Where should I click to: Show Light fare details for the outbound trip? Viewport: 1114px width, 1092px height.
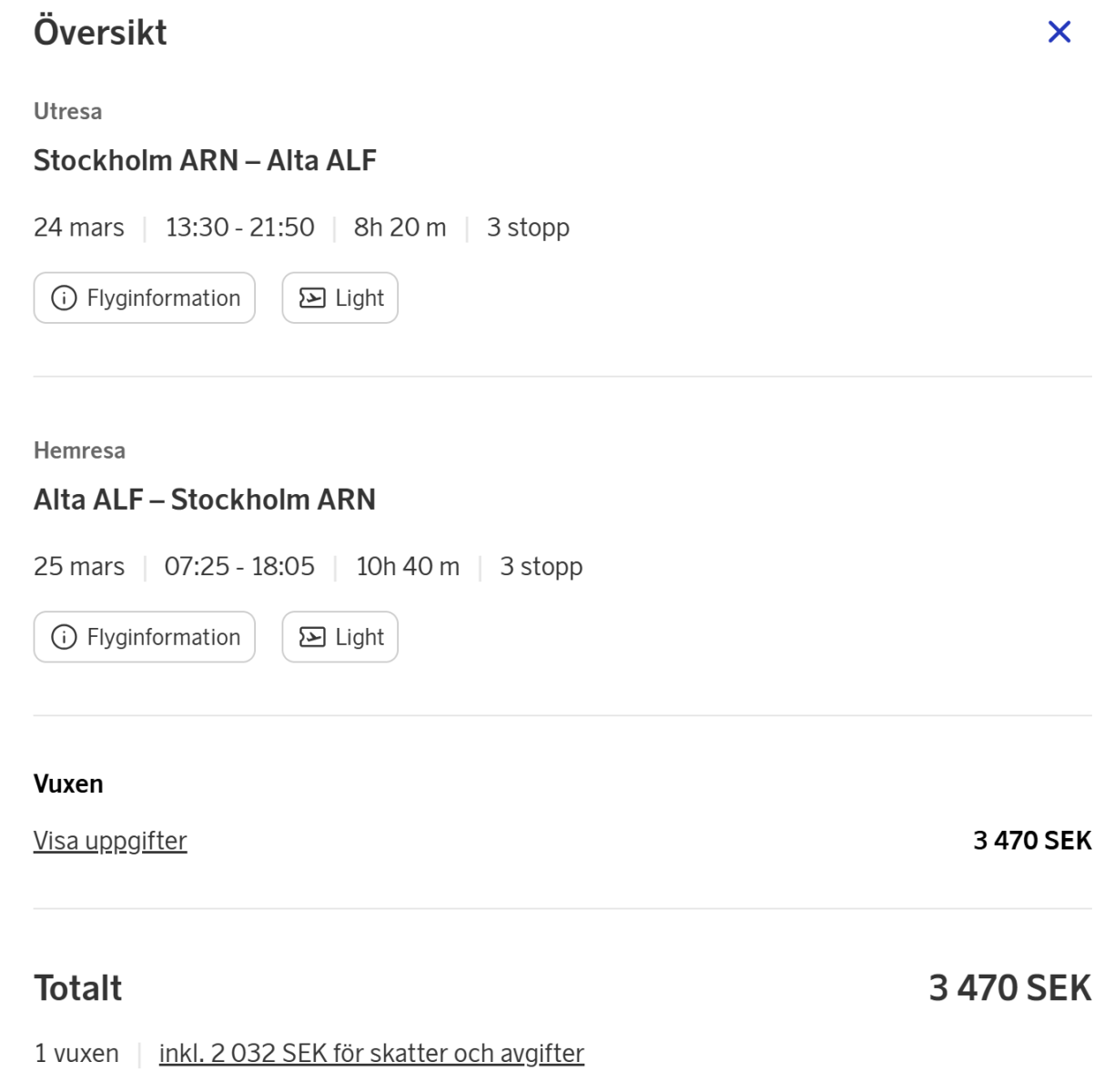pos(359,298)
